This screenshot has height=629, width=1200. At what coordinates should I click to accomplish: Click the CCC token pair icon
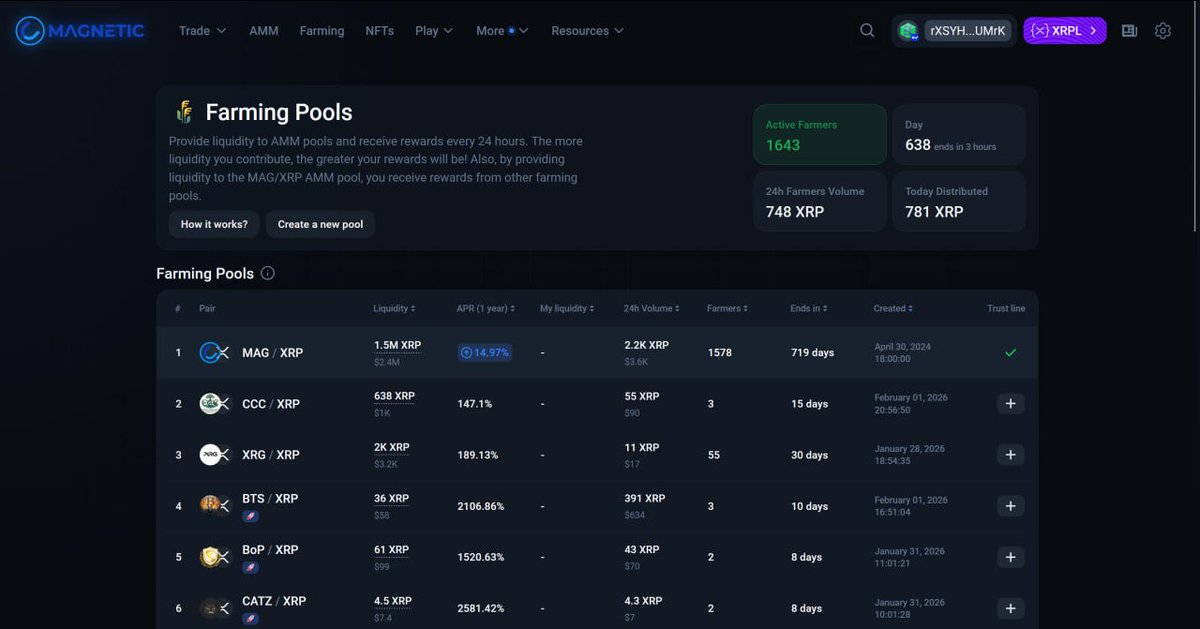coord(214,404)
